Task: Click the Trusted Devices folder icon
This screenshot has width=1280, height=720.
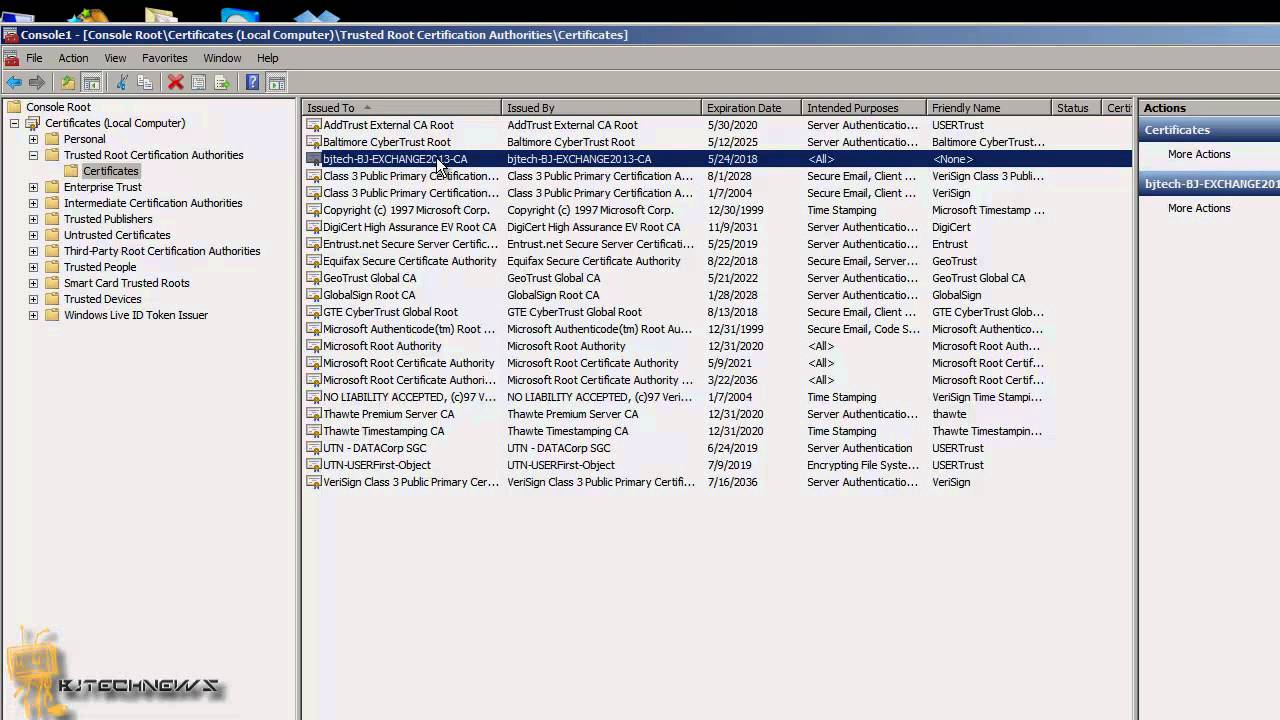Action: coord(52,299)
